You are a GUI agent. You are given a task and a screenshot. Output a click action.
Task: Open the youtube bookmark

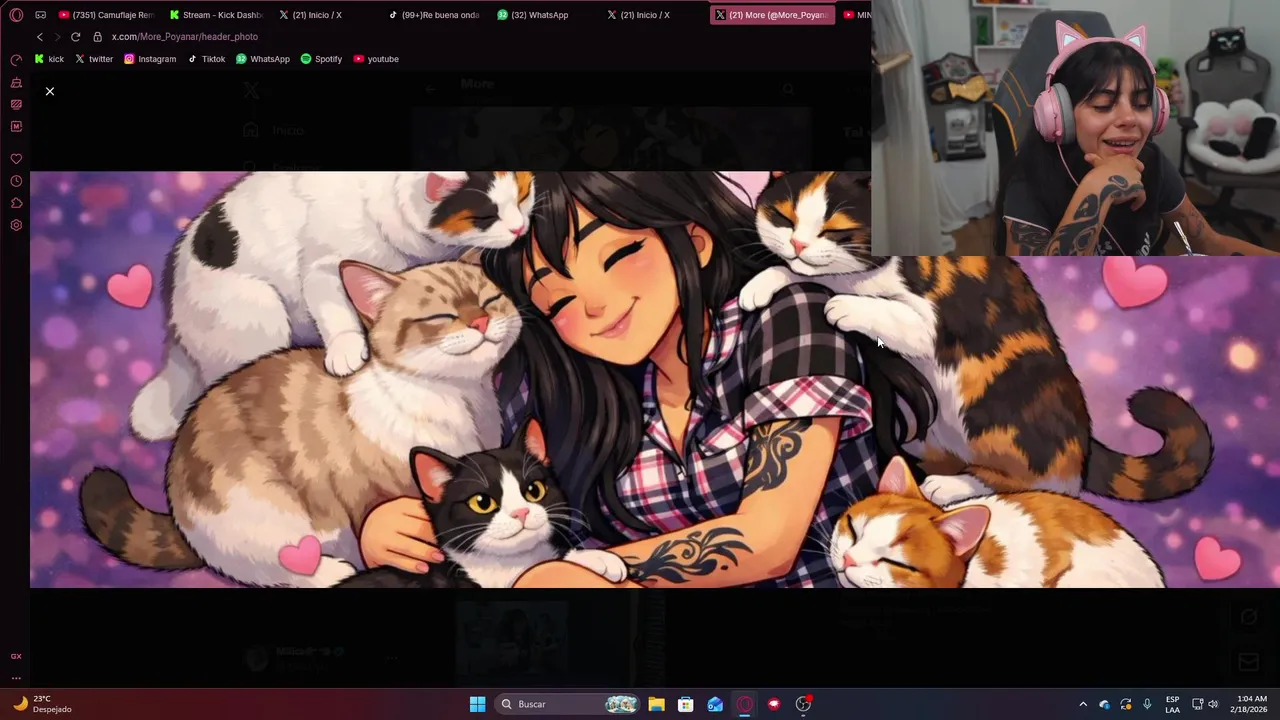coord(376,59)
